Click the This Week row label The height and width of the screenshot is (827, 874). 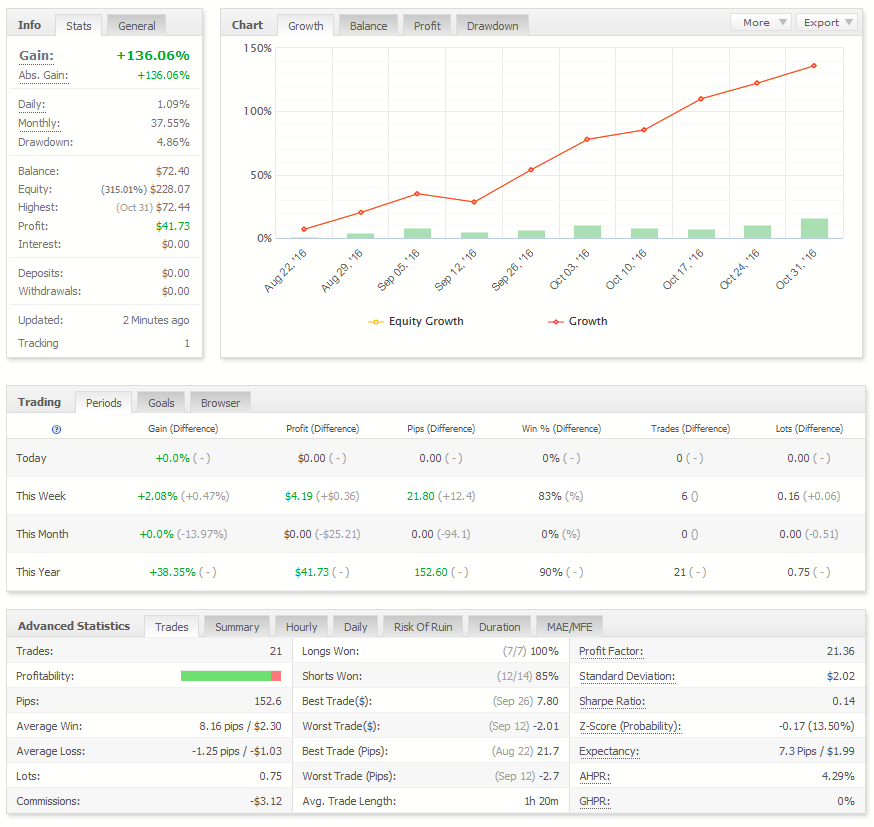(41, 496)
